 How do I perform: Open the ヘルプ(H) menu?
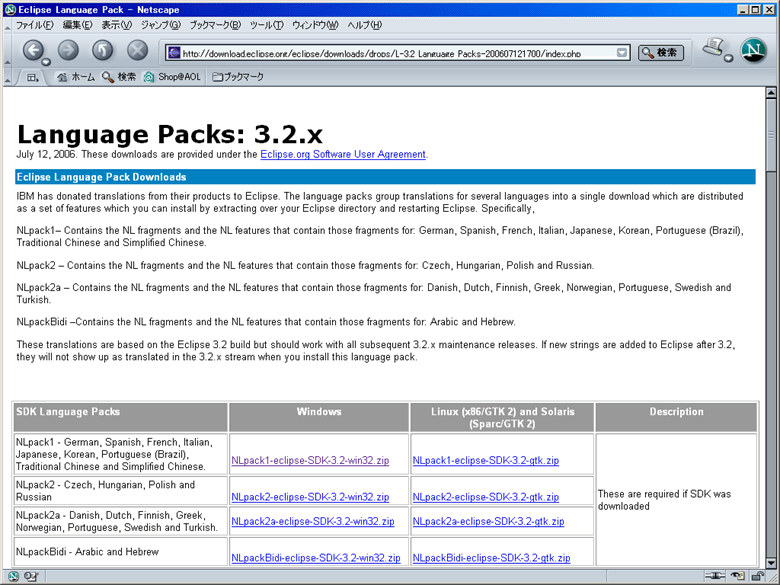364,25
